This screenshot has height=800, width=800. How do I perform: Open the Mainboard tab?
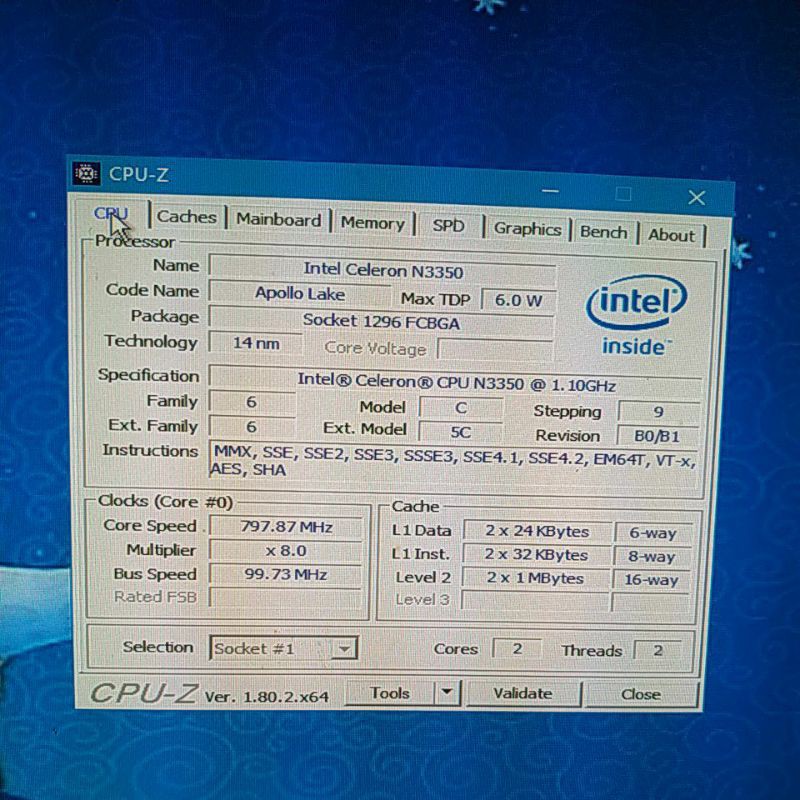tap(278, 220)
